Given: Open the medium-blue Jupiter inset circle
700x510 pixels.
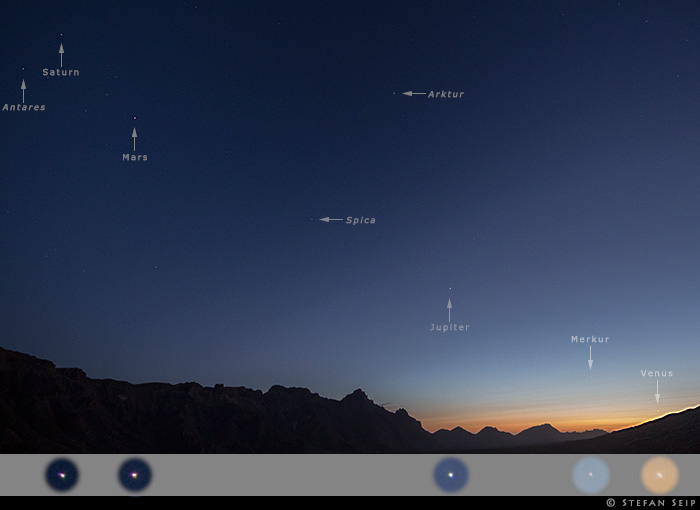Looking at the screenshot, I should [450, 475].
